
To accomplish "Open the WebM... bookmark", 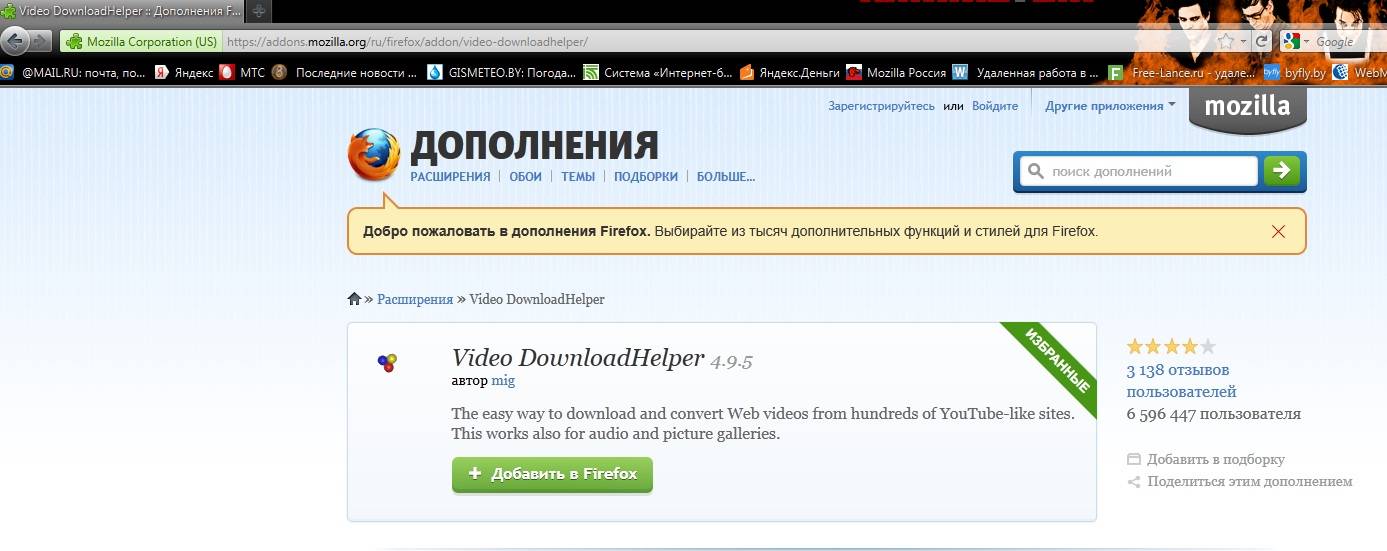I will tap(1359, 73).
